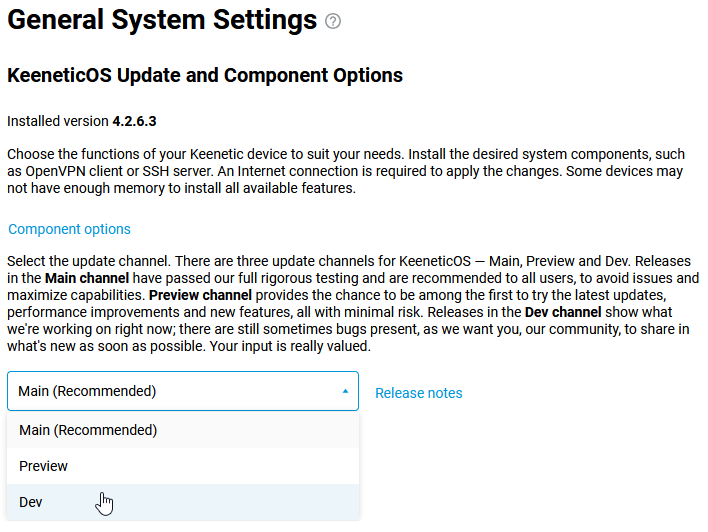Open the Component options link
Image resolution: width=708 pixels, height=532 pixels.
coord(69,229)
